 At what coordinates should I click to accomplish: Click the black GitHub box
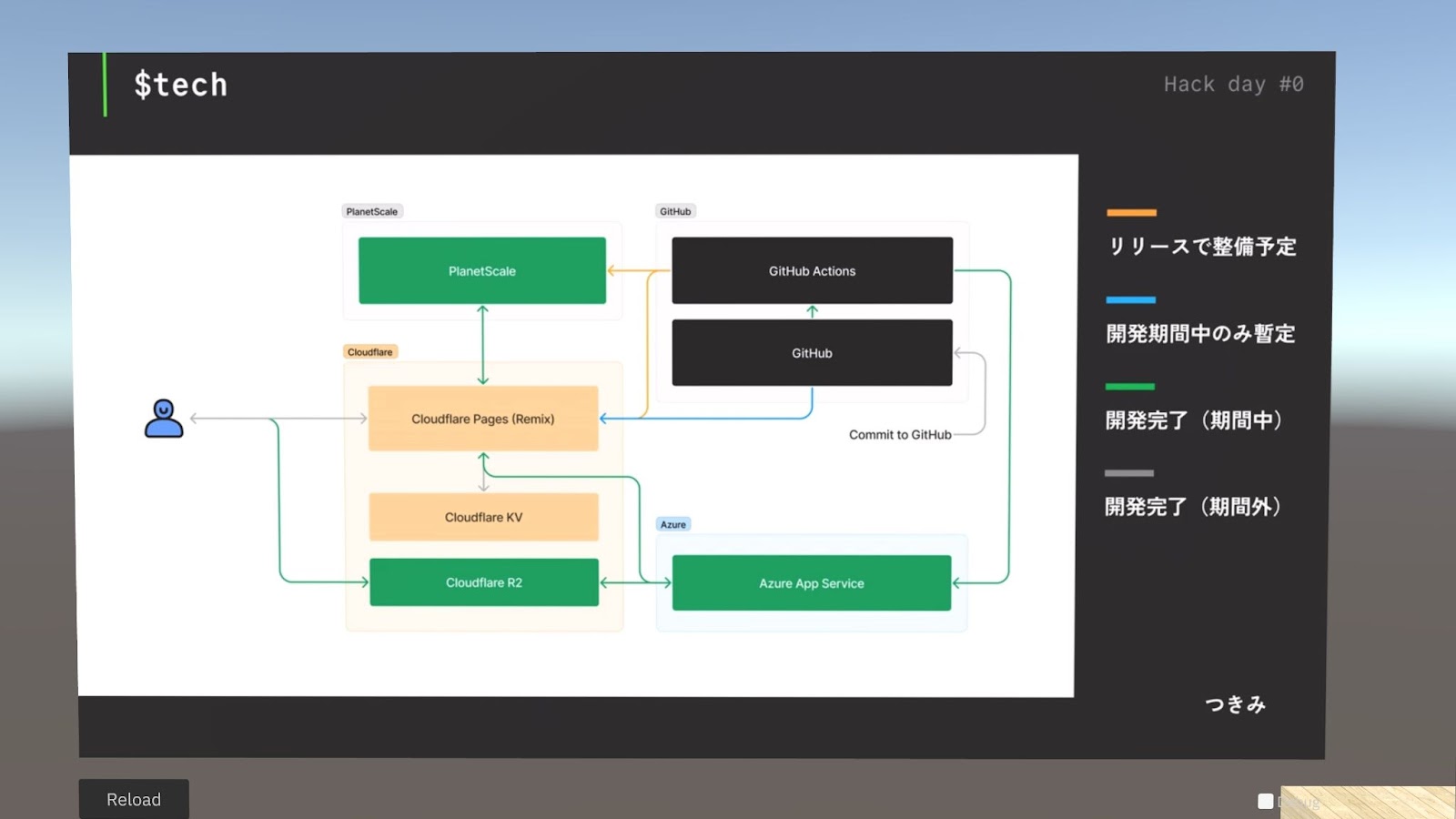click(x=812, y=353)
